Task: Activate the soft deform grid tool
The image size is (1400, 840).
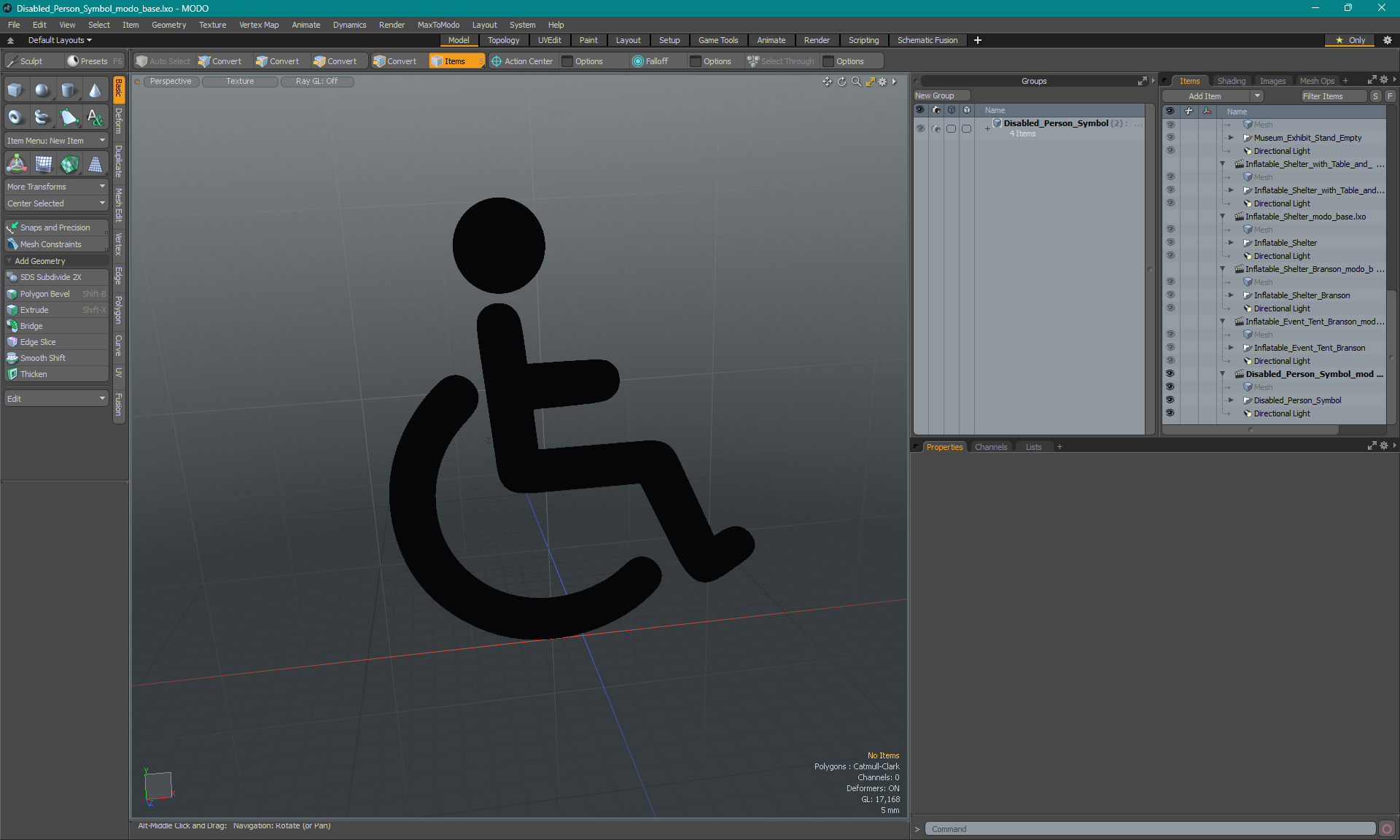Action: click(42, 164)
